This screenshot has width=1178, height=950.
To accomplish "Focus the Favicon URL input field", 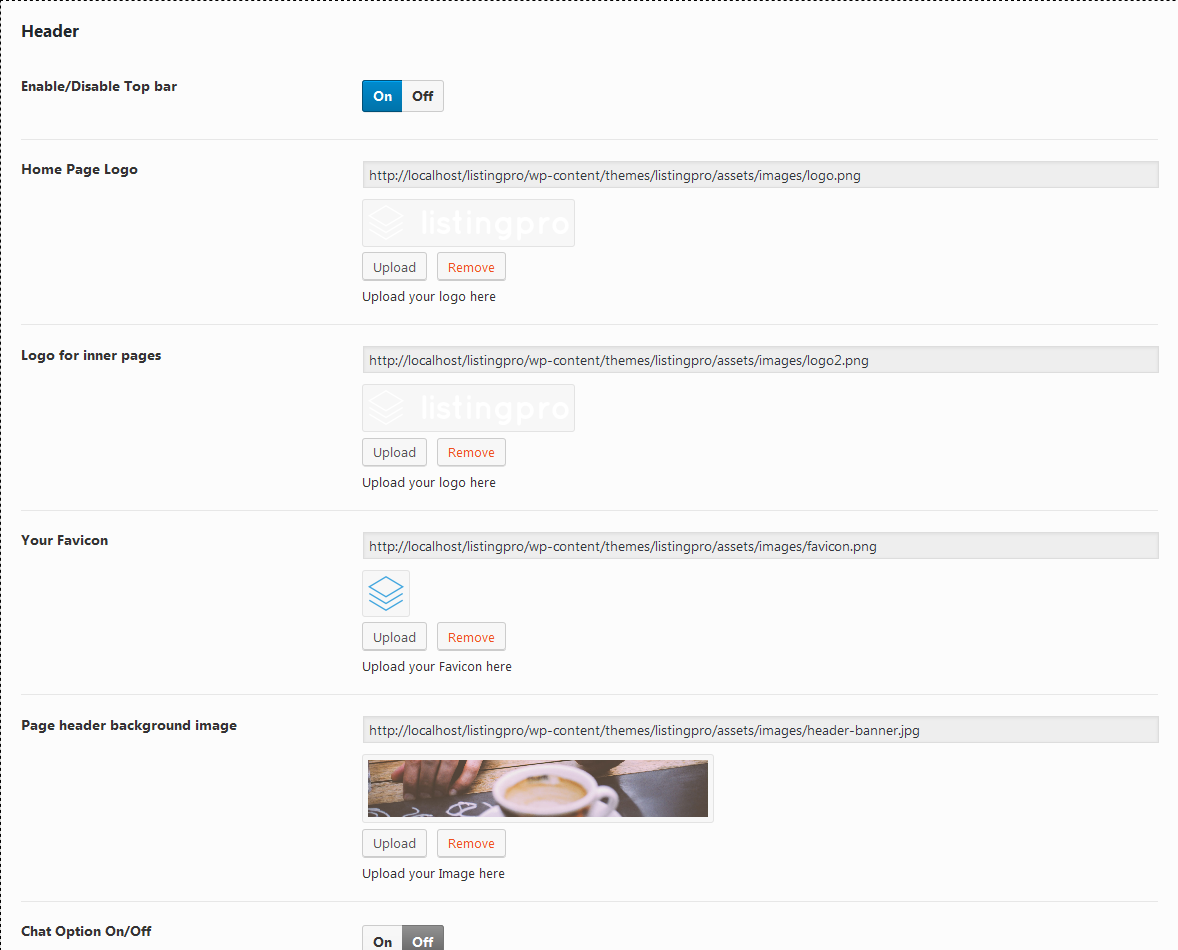I will 760,546.
